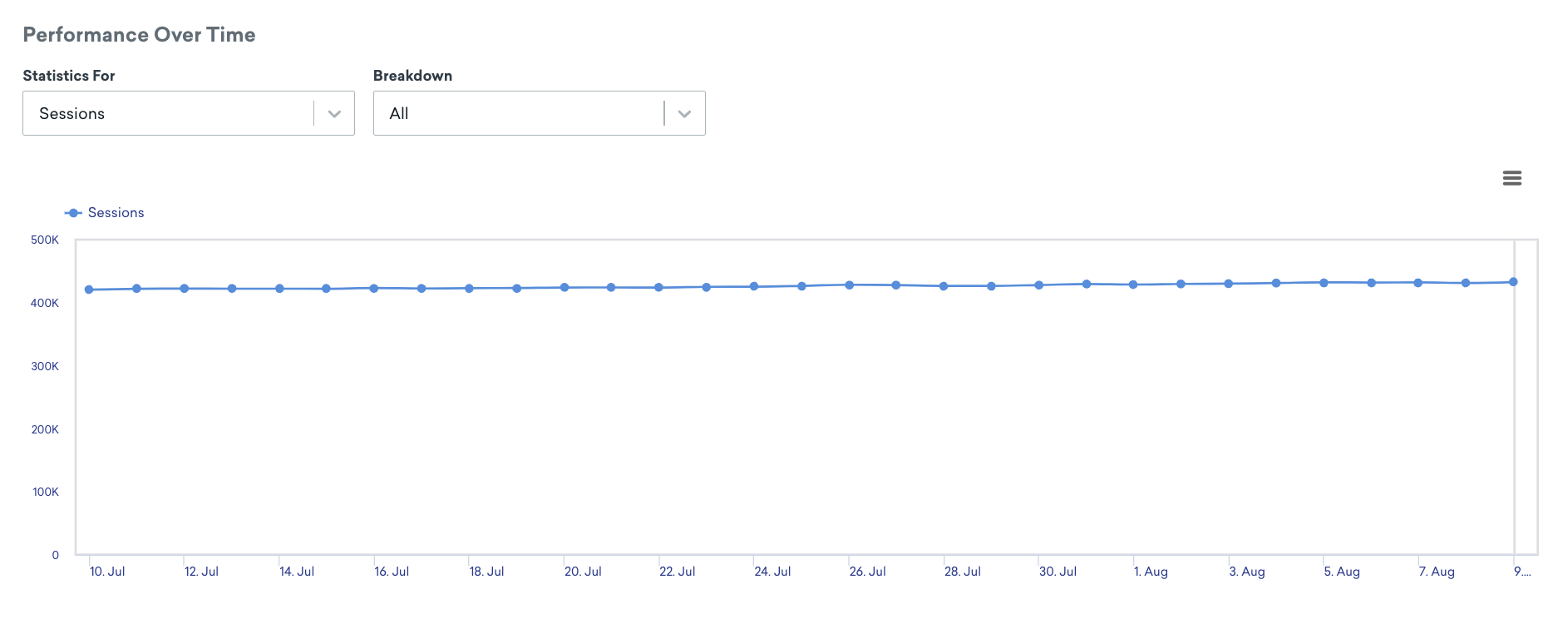Click the 16. Jul axis label
The image size is (1568, 619).
392,572
